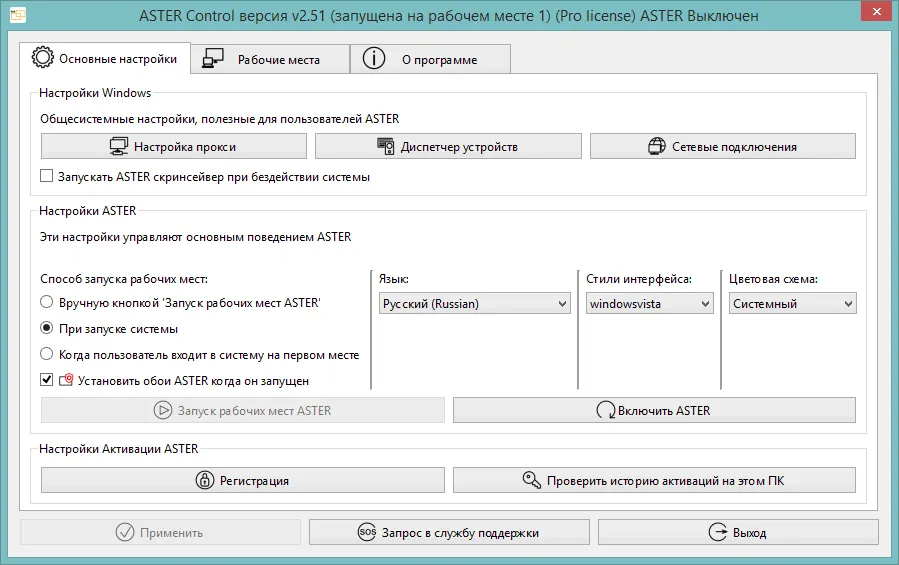The height and width of the screenshot is (565, 899).
Task: Select manual start 'Вручную кнопкой' radio option
Action: coord(47,302)
